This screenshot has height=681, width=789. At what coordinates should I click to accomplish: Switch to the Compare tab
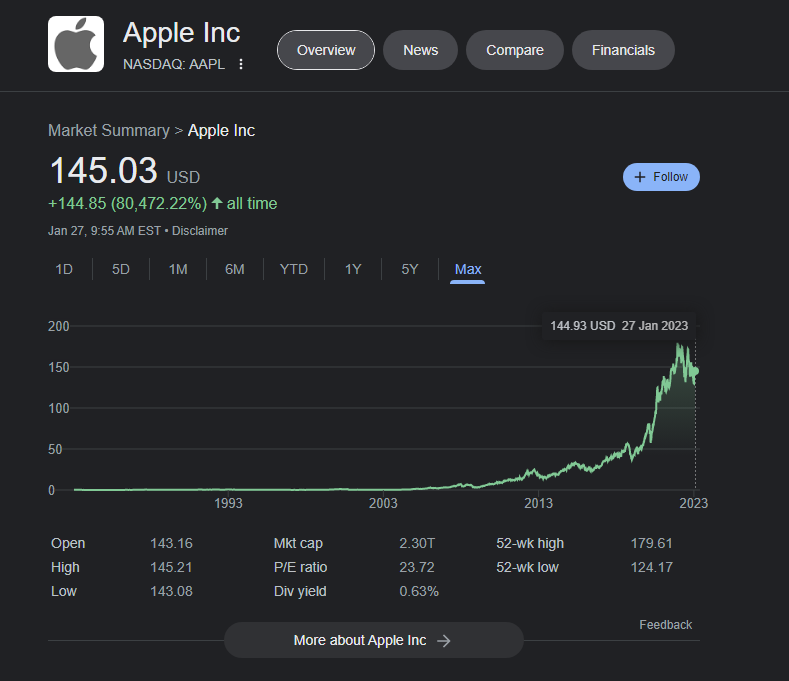pos(514,50)
